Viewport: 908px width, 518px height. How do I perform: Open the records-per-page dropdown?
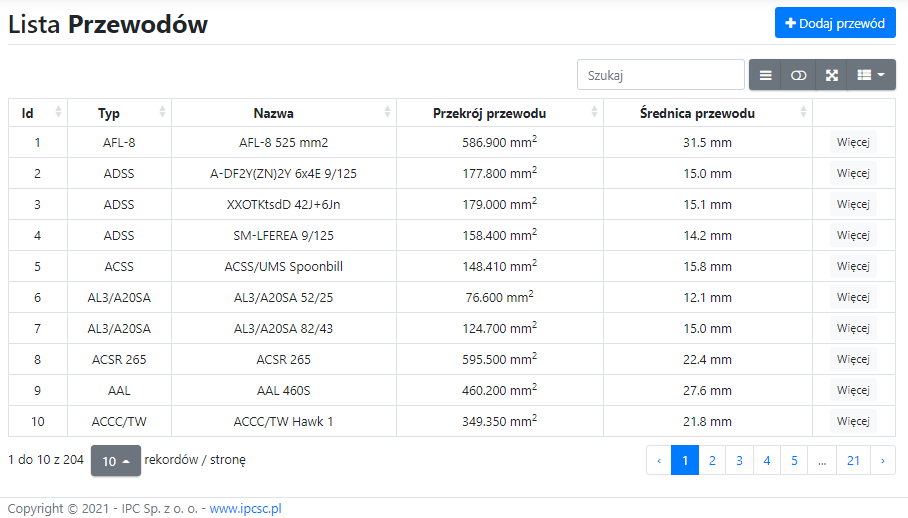pos(116,461)
